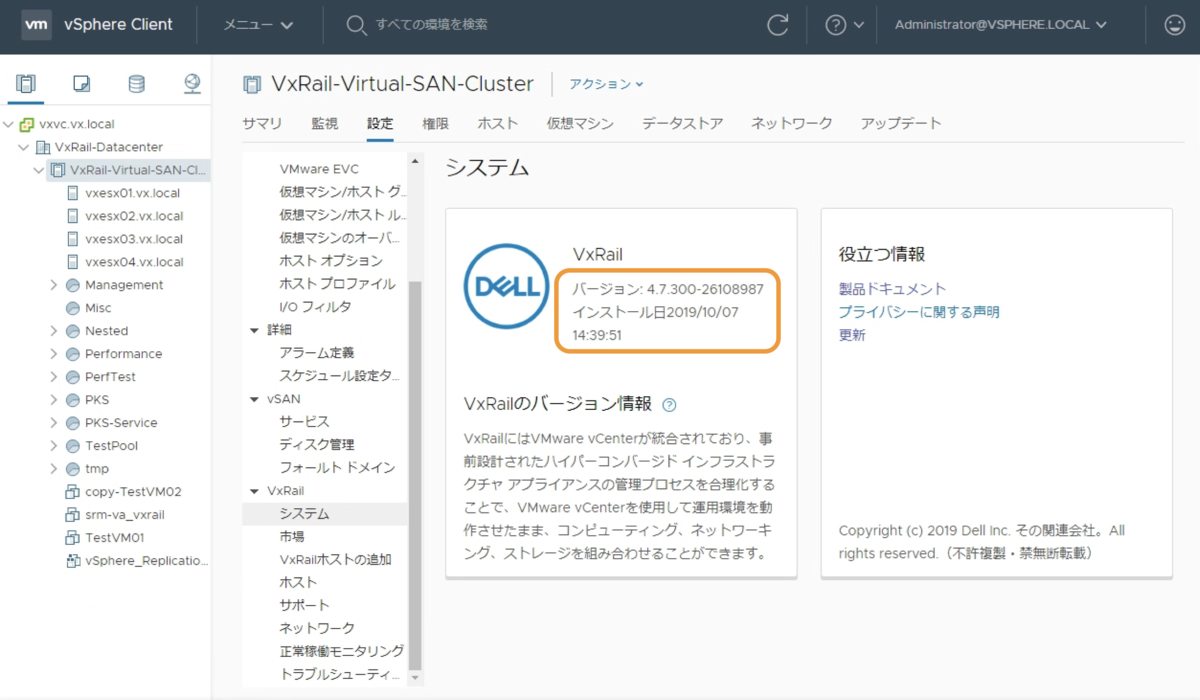Screen dimensions: 1200x700
Task: Switch to the 権限 tab
Action: coord(435,123)
